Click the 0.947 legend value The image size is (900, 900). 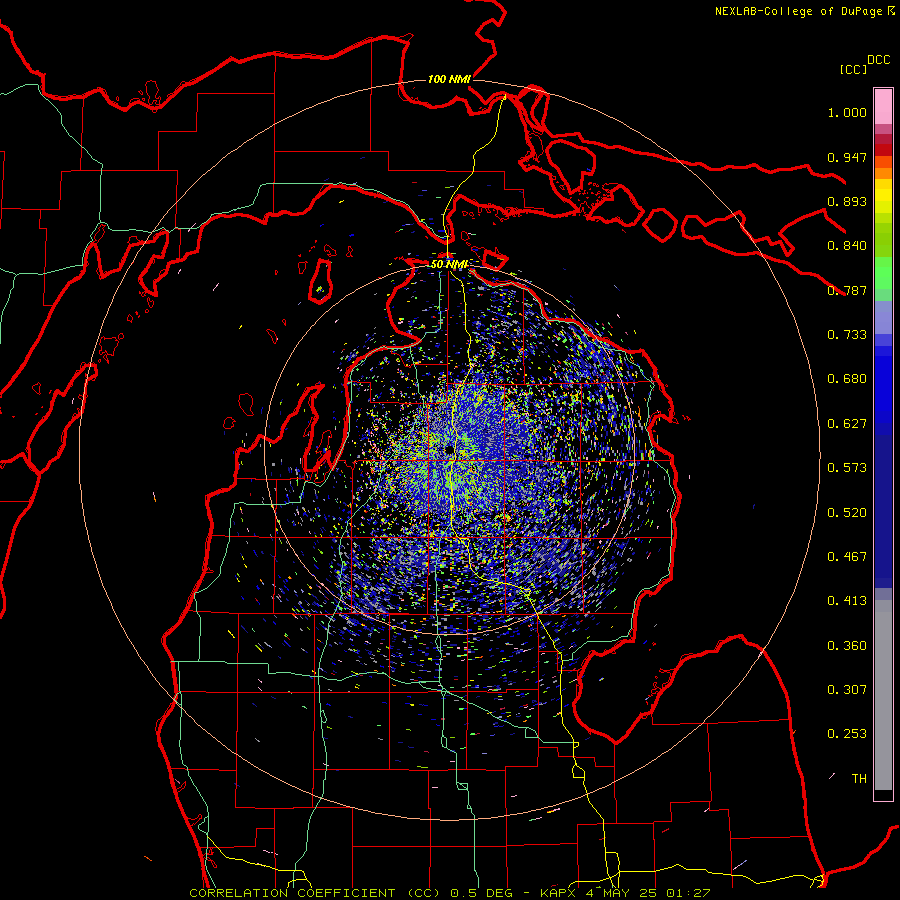(x=847, y=157)
